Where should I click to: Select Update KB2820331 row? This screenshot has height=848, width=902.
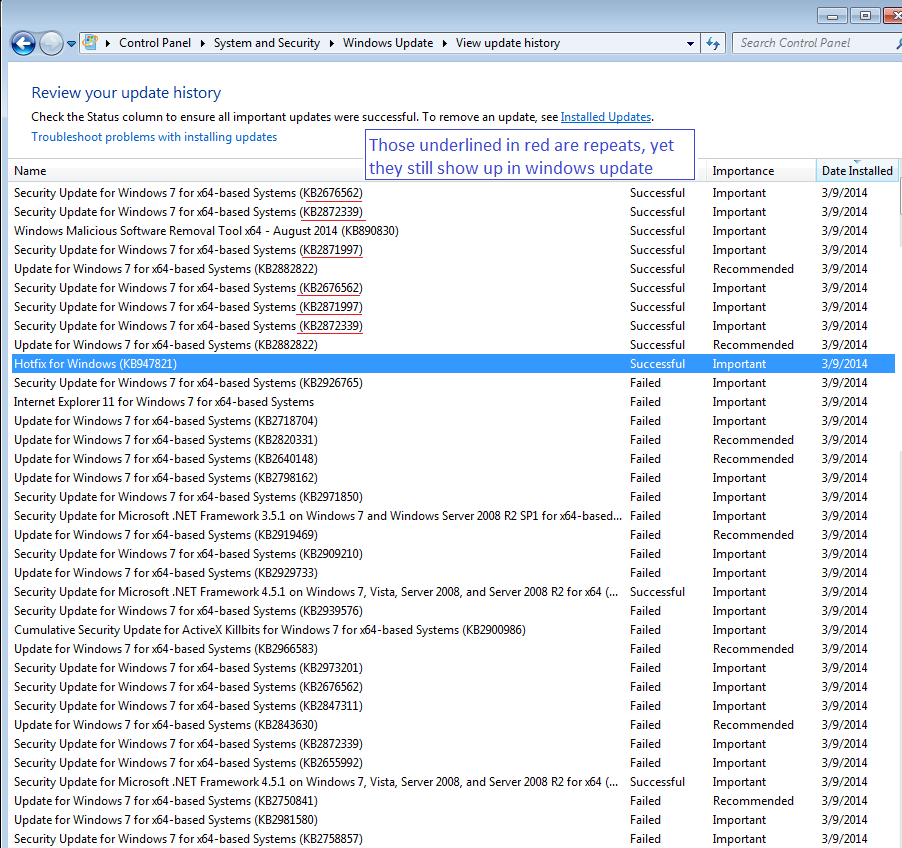(x=453, y=440)
